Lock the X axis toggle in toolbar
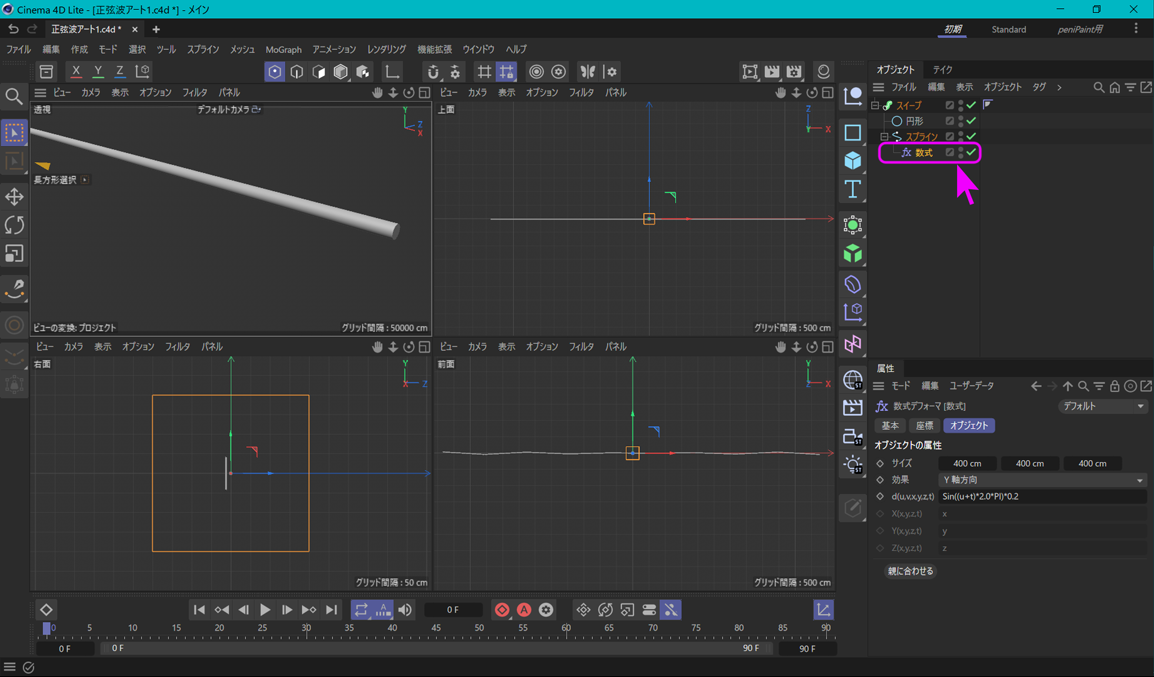This screenshot has width=1154, height=677. tap(76, 72)
